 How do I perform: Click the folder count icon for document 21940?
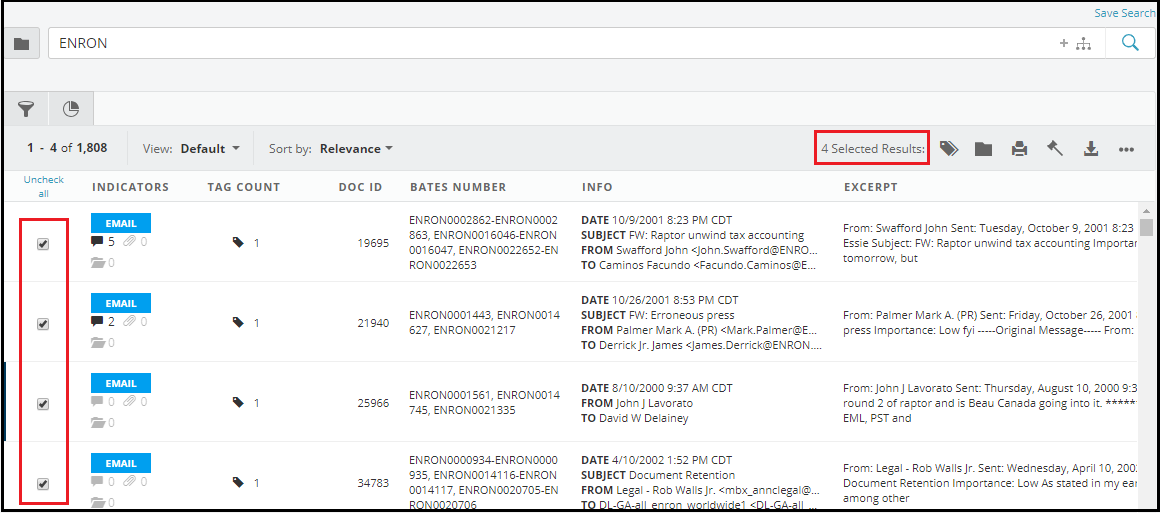tap(98, 342)
